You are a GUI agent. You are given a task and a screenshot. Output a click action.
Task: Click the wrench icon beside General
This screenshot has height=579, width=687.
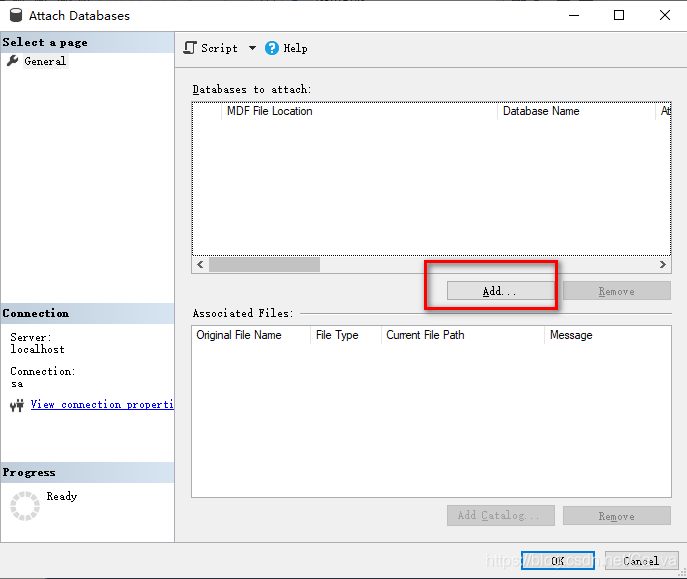click(13, 61)
